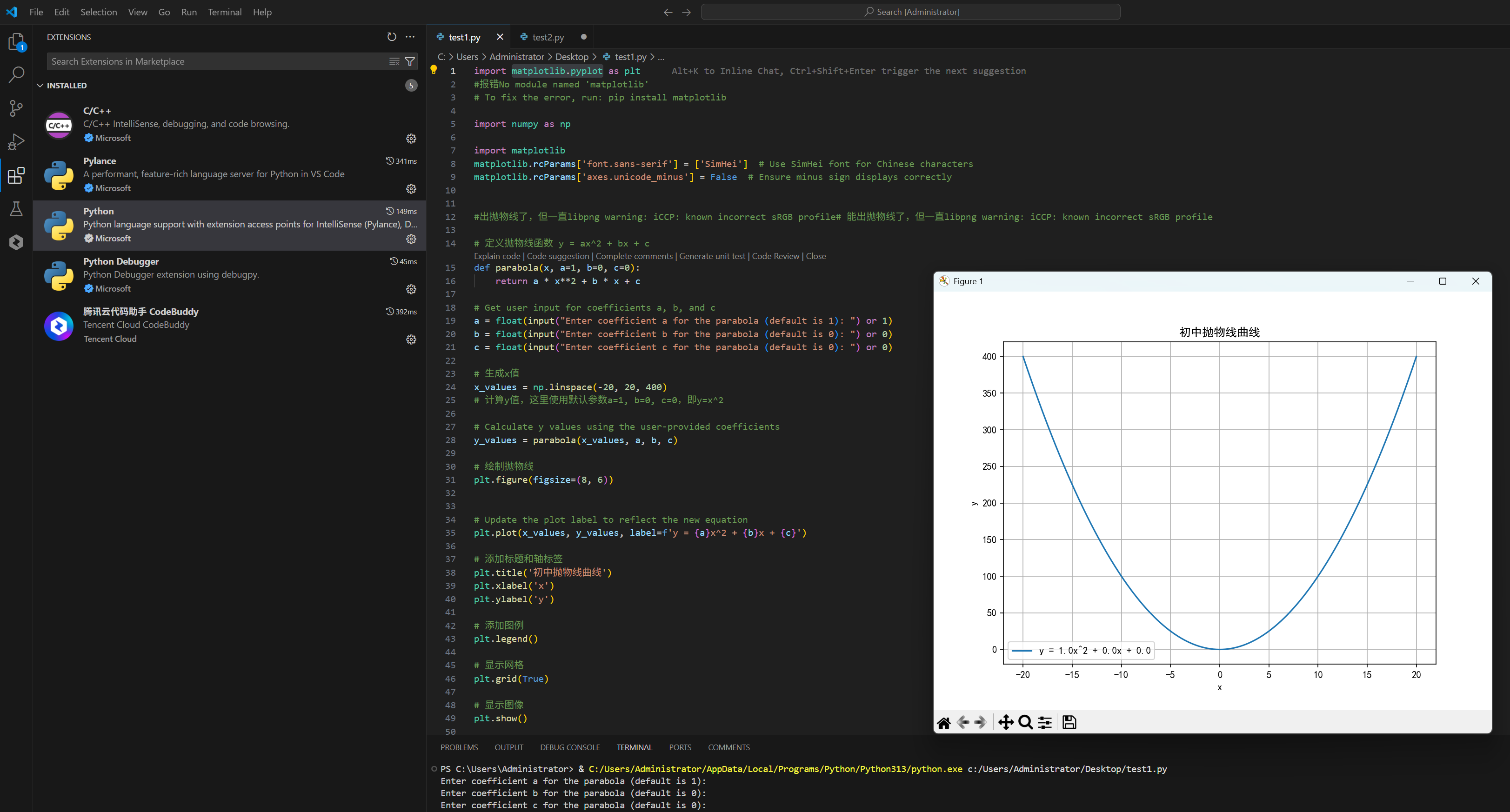
Task: Click the Desktop breadcrumb segment
Action: tap(572, 57)
